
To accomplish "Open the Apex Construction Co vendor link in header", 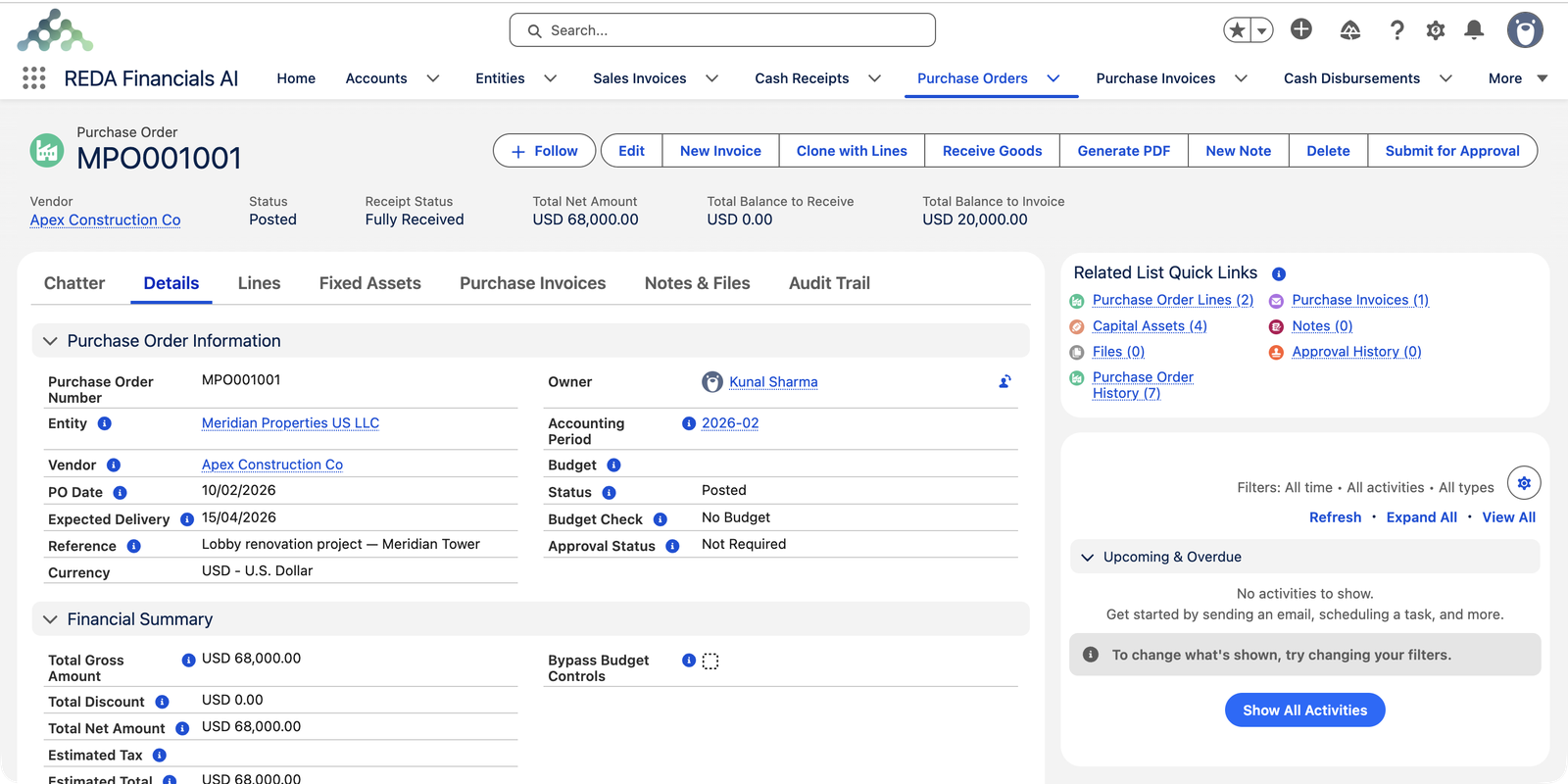I will pos(105,220).
